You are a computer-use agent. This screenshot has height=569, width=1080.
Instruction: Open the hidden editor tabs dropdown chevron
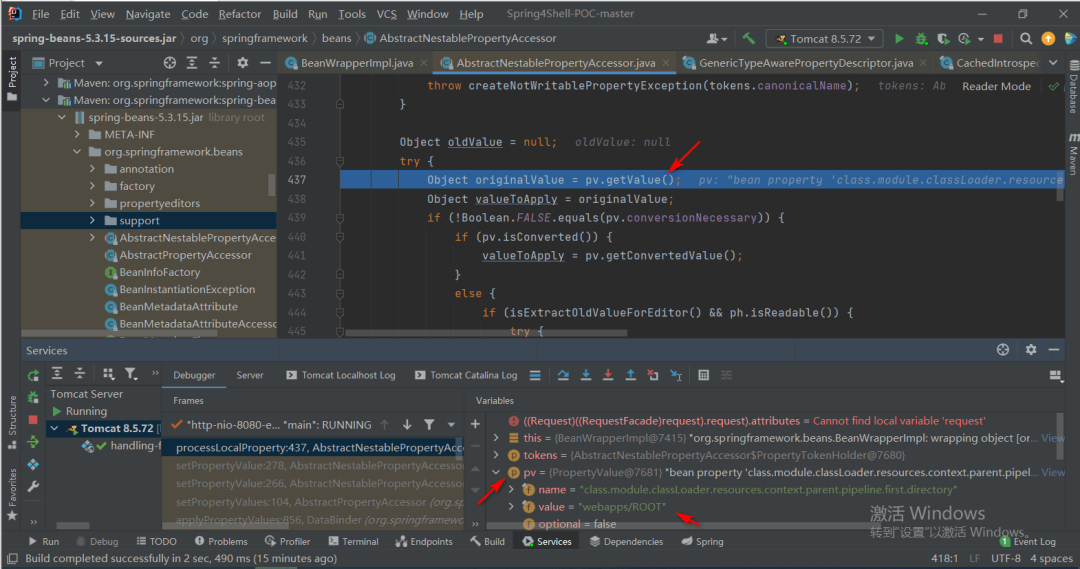[1053, 63]
